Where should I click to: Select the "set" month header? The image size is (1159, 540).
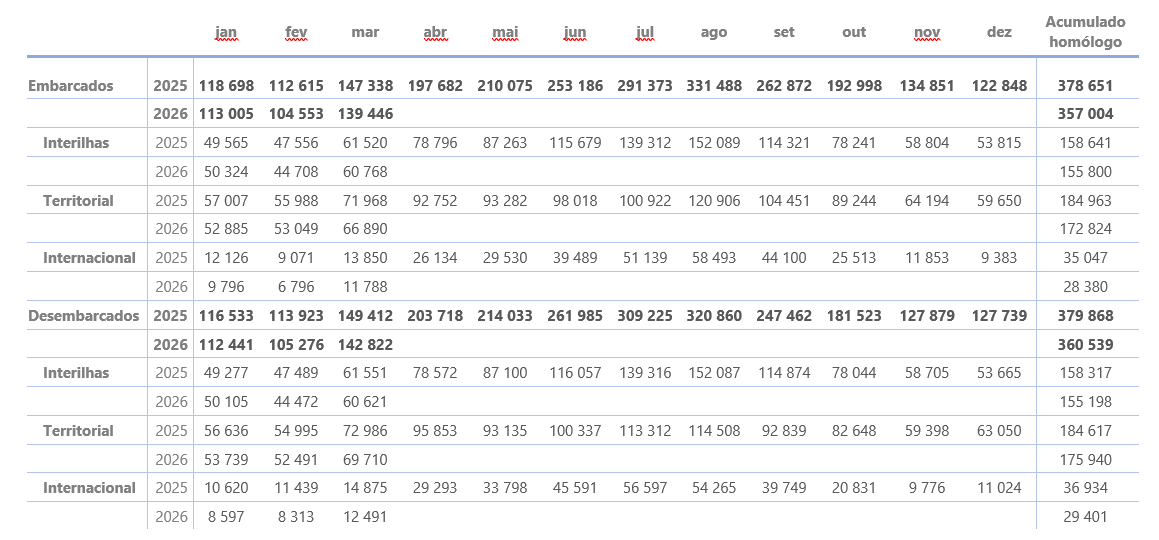pyautogui.click(x=784, y=32)
